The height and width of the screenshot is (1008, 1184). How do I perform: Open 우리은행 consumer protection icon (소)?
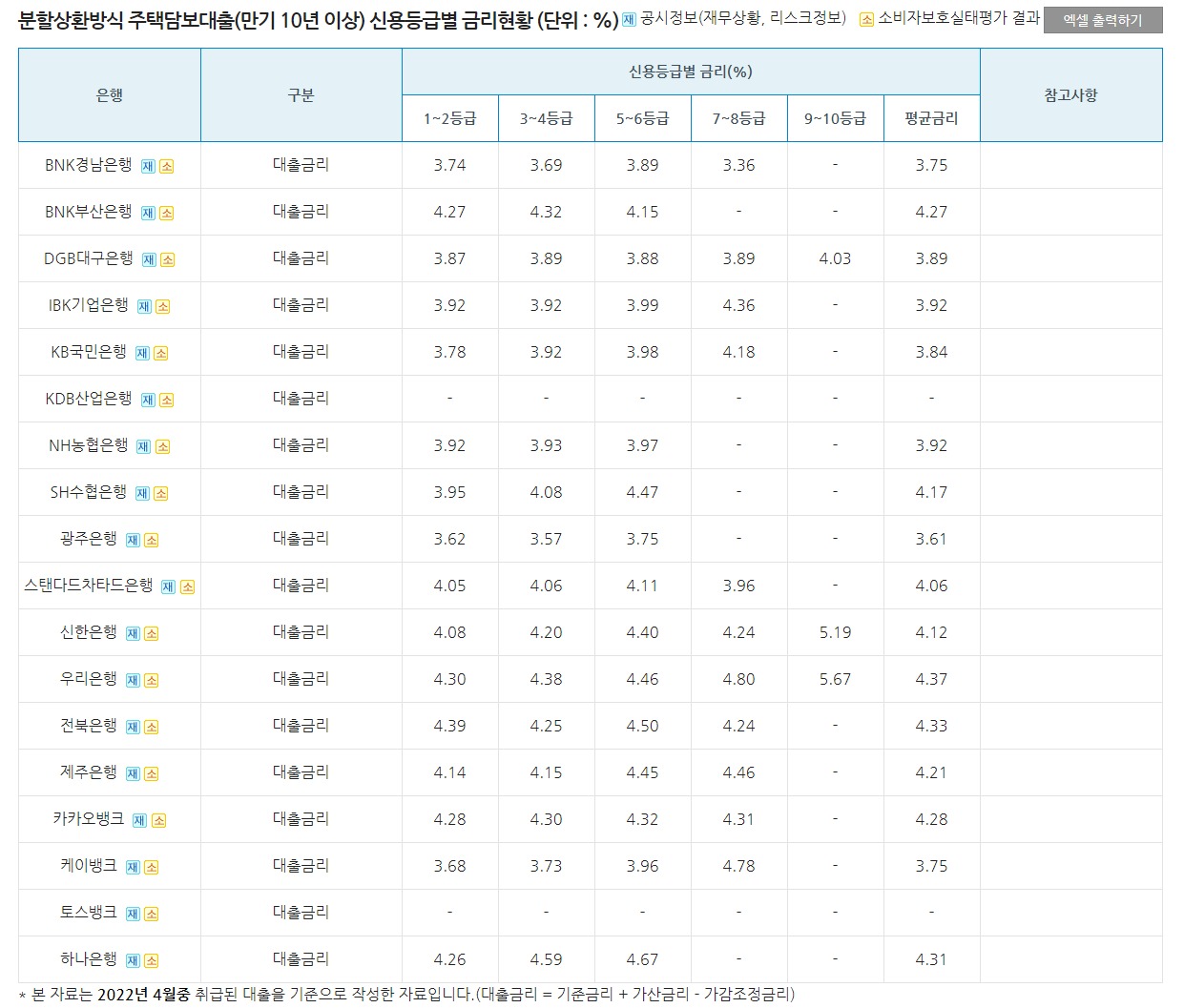(x=151, y=680)
